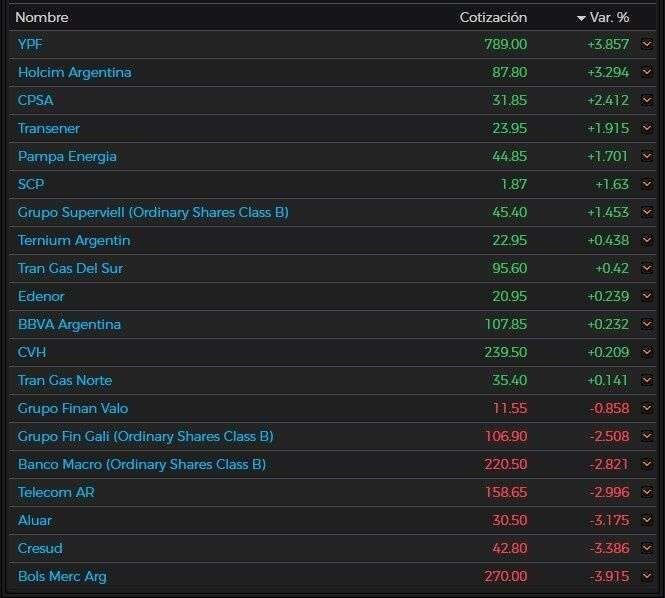Sort by the Nombre column header
The width and height of the screenshot is (665, 598).
[42, 17]
